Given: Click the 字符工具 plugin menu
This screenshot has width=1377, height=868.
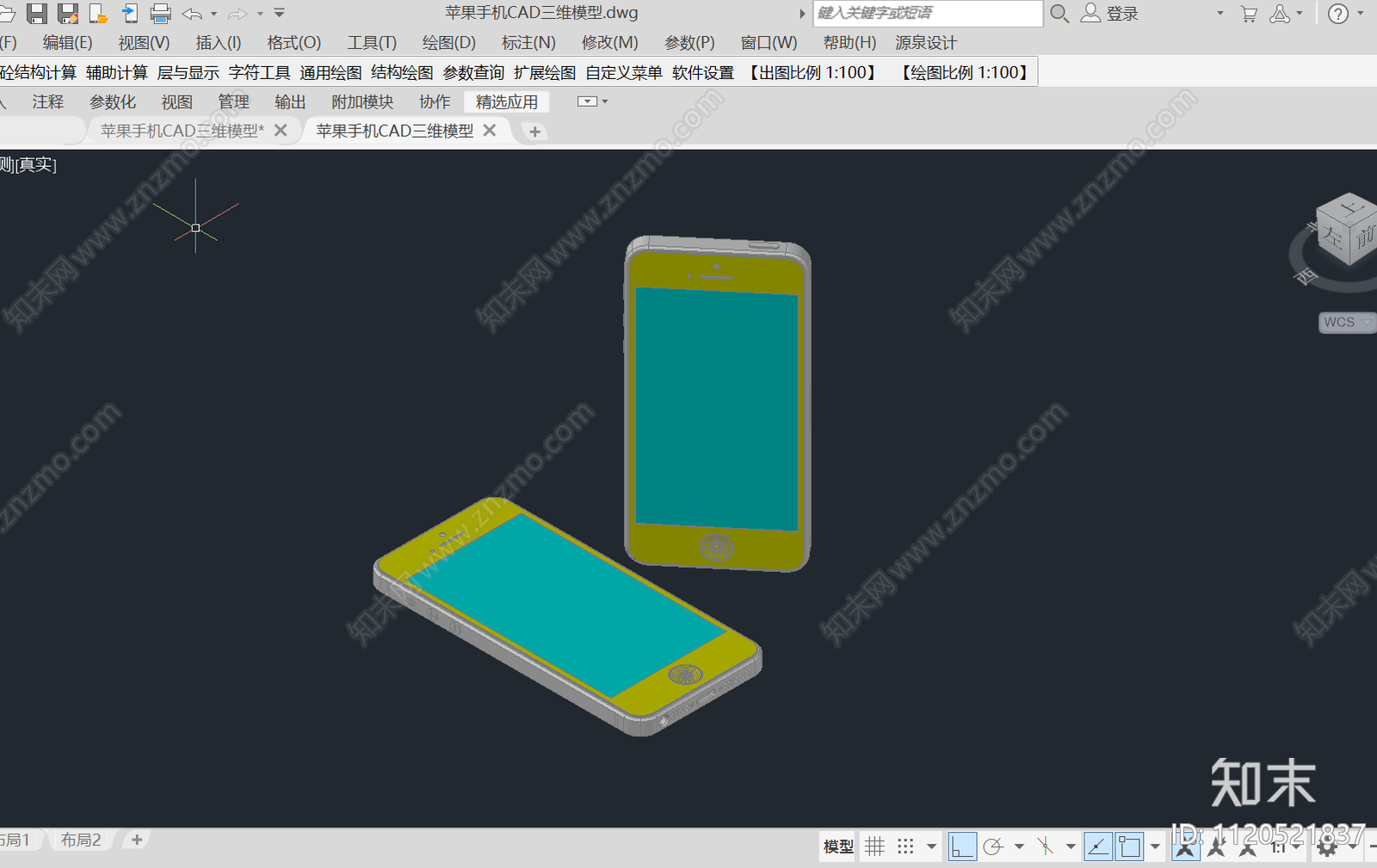Looking at the screenshot, I should coord(260,73).
